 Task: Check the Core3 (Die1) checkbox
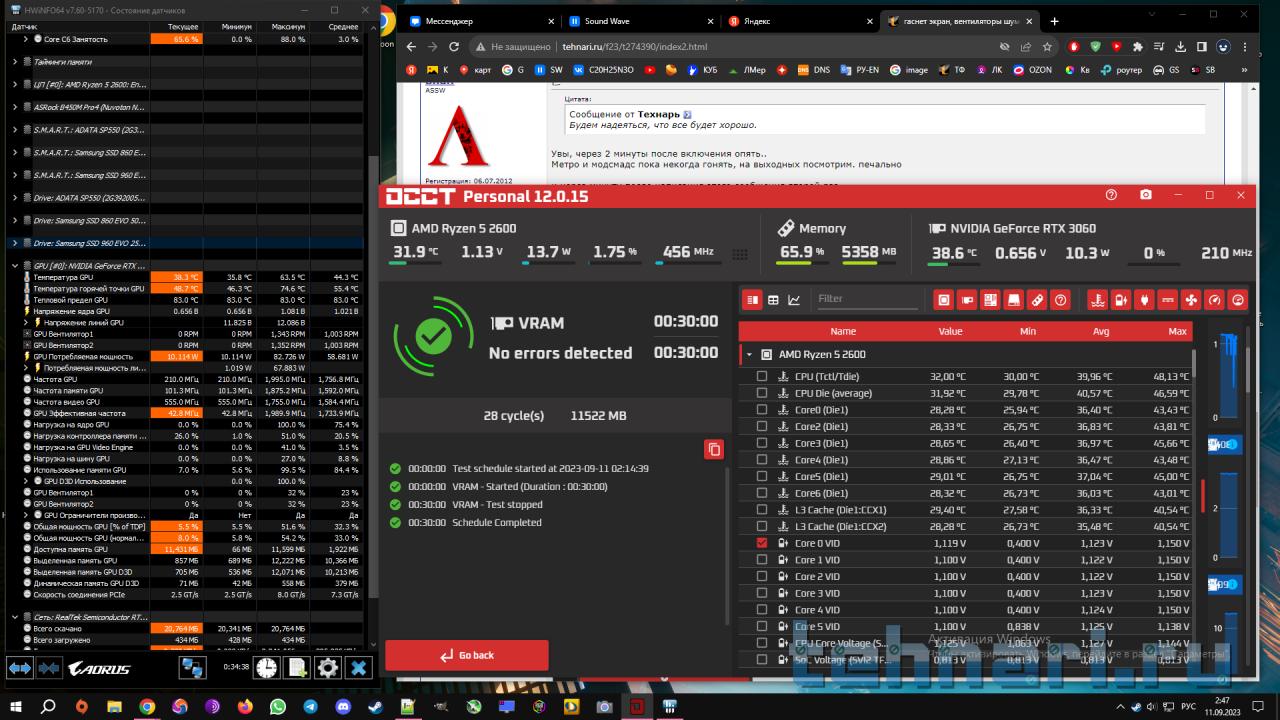762,443
